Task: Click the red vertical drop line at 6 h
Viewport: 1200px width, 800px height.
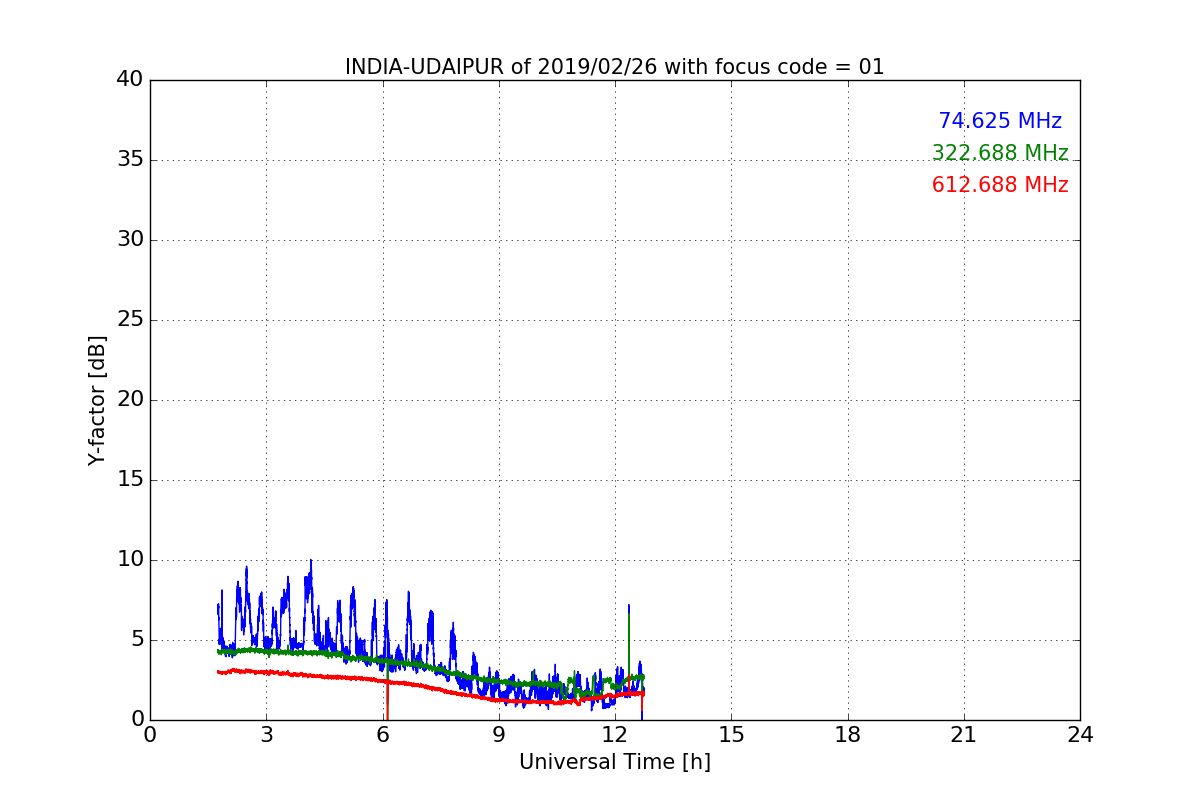Action: (x=387, y=700)
